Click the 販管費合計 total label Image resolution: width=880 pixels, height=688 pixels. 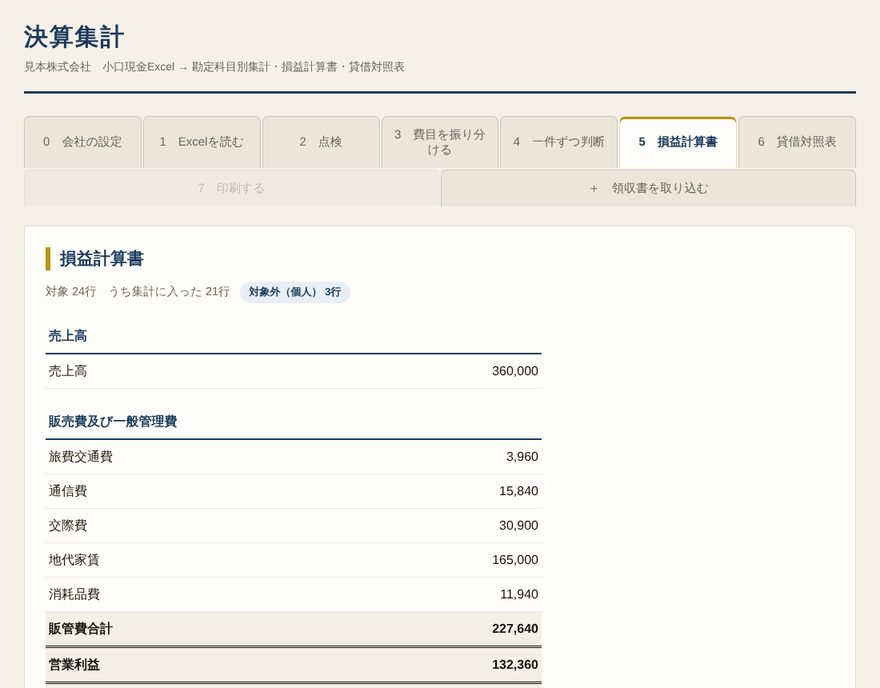[80, 629]
